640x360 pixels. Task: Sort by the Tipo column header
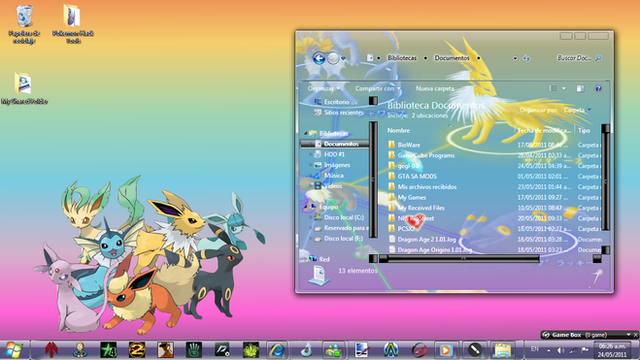pyautogui.click(x=584, y=131)
